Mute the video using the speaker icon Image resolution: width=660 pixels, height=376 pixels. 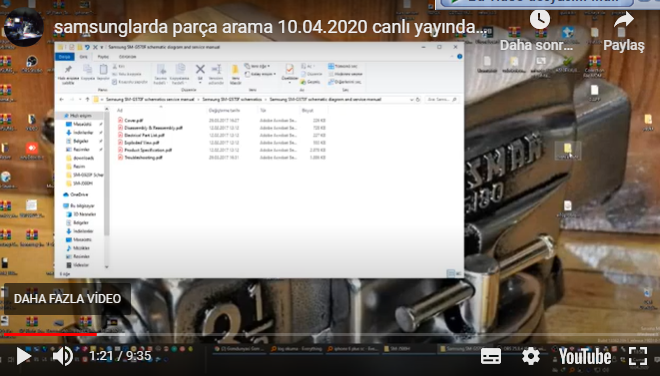point(63,356)
